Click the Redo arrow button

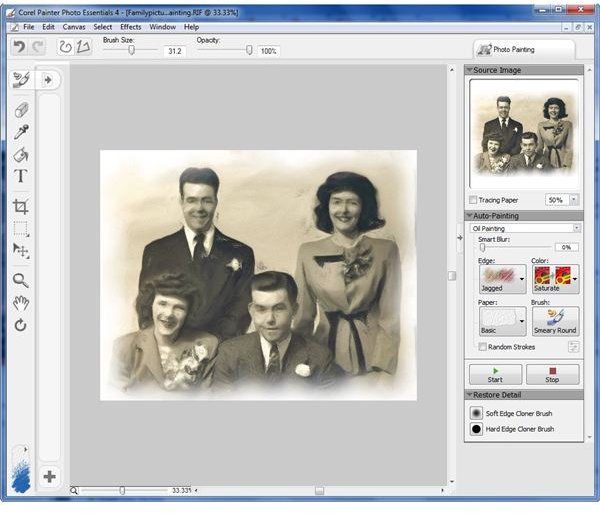[38, 47]
